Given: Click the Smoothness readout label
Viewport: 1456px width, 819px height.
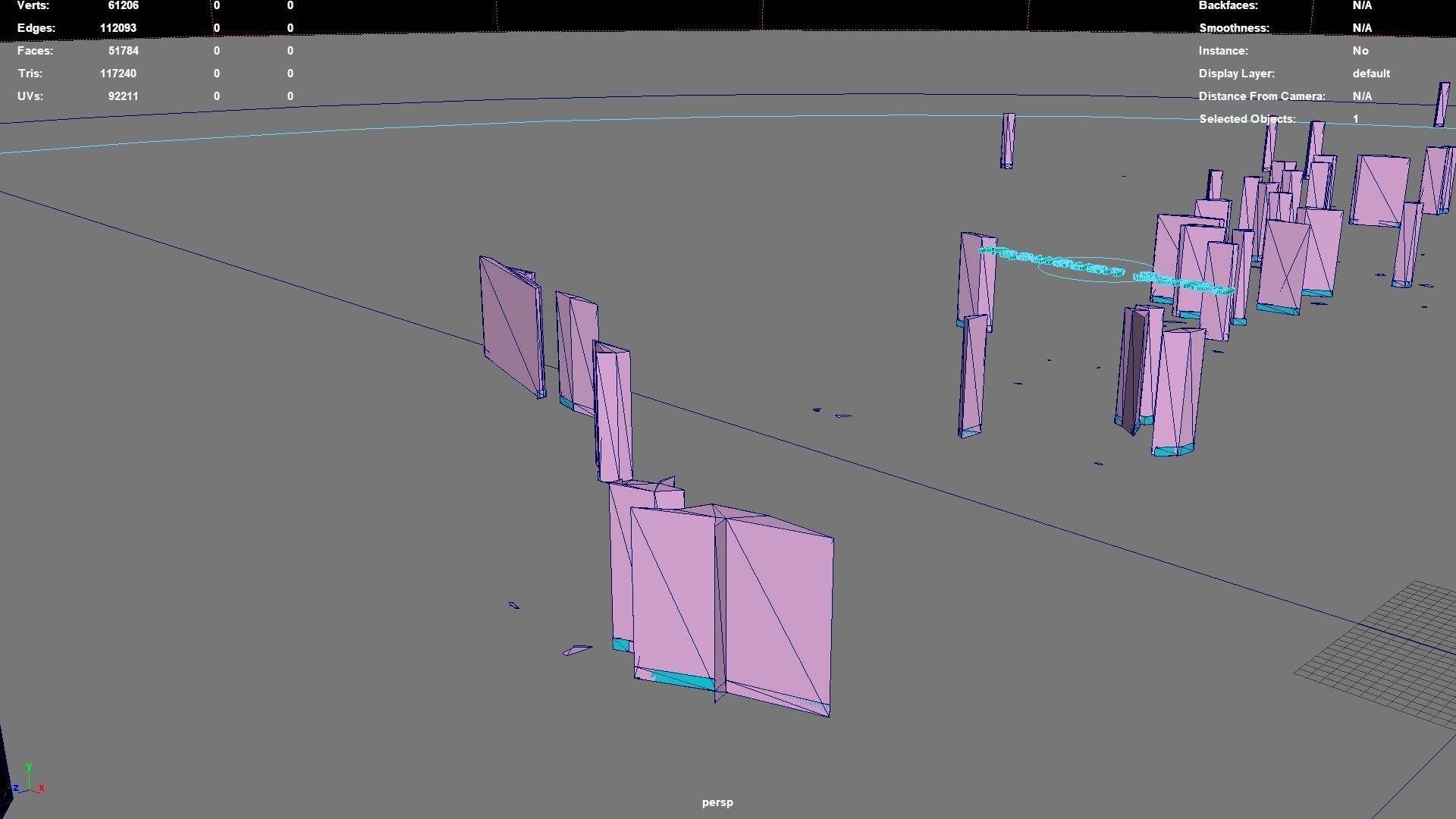Looking at the screenshot, I should pyautogui.click(x=1234, y=28).
